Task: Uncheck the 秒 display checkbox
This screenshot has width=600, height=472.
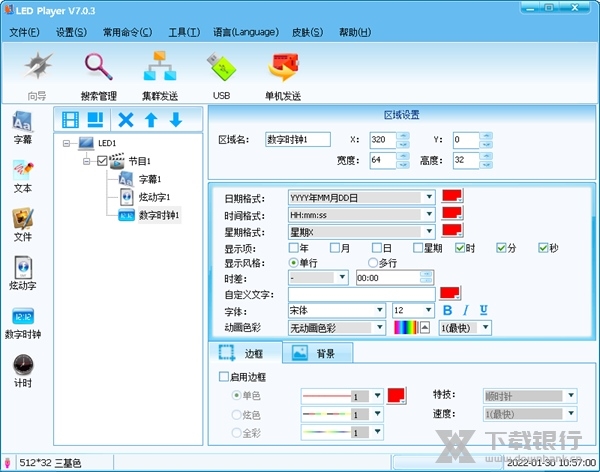Action: pyautogui.click(x=543, y=248)
